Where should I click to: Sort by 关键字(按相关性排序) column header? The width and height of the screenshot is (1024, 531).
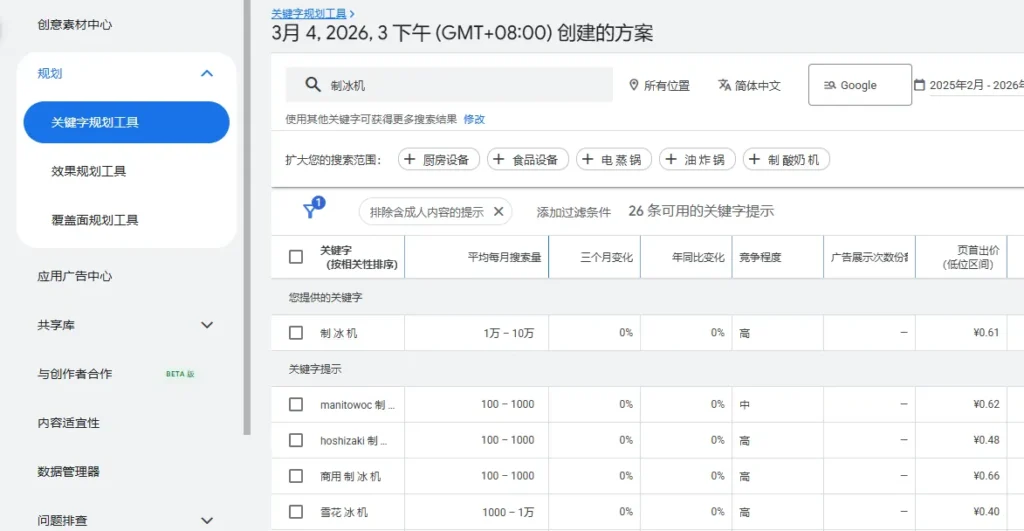pyautogui.click(x=359, y=257)
